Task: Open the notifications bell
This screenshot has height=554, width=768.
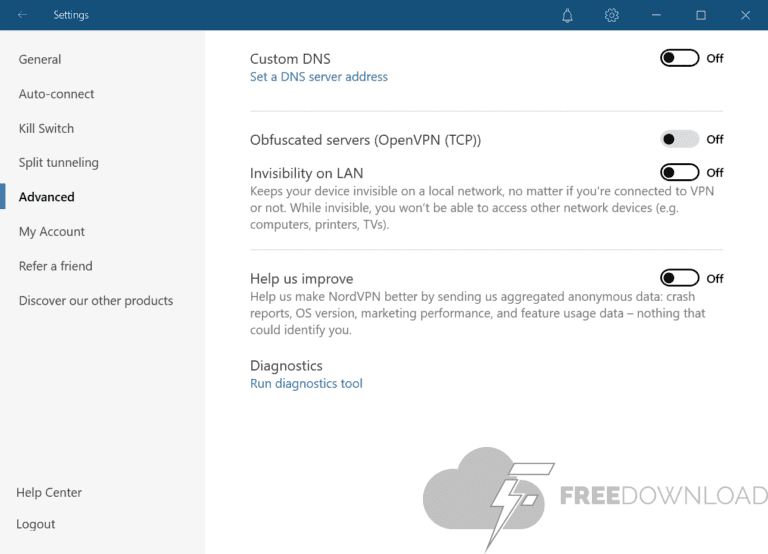Action: coord(567,16)
